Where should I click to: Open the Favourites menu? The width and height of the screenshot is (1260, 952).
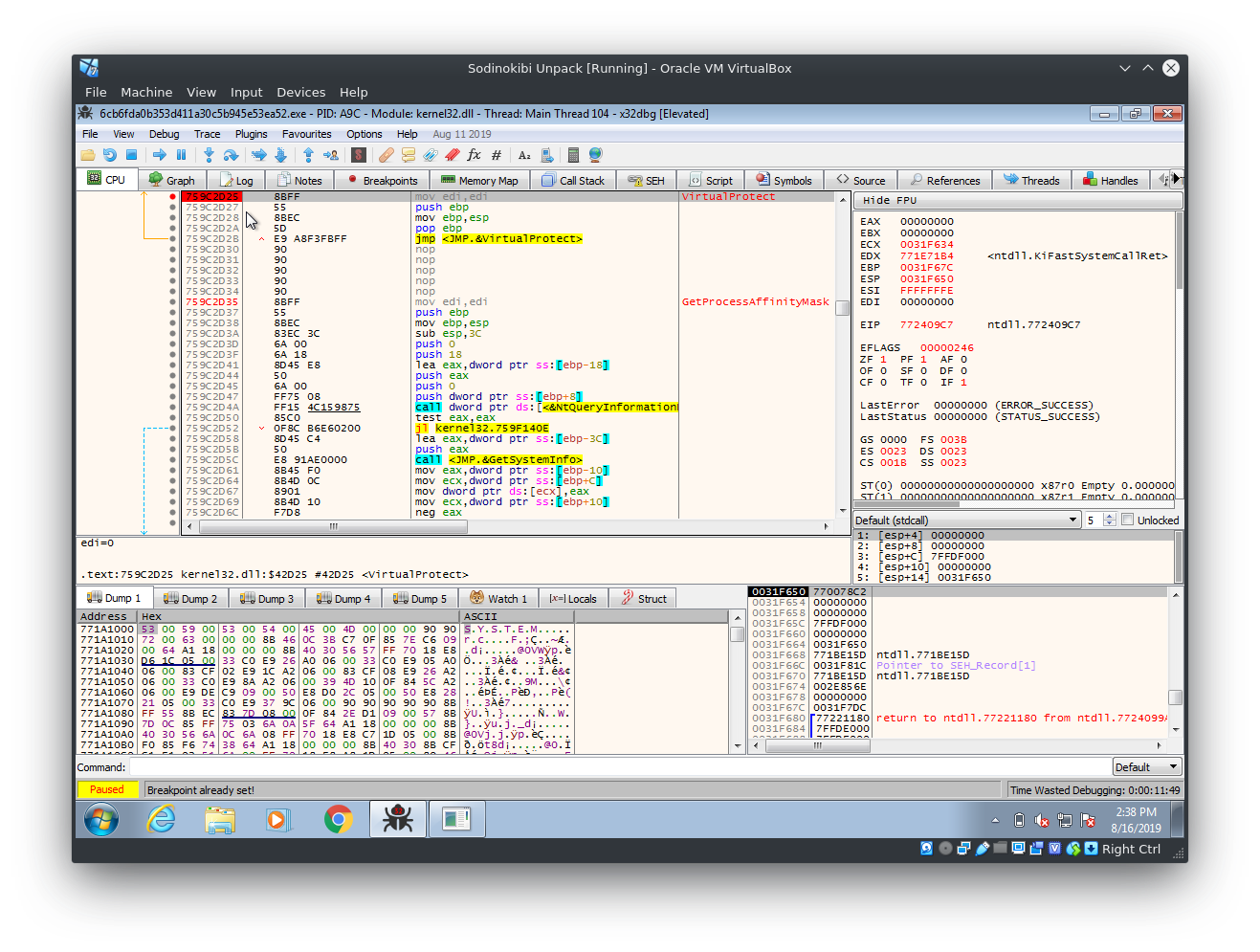(306, 134)
